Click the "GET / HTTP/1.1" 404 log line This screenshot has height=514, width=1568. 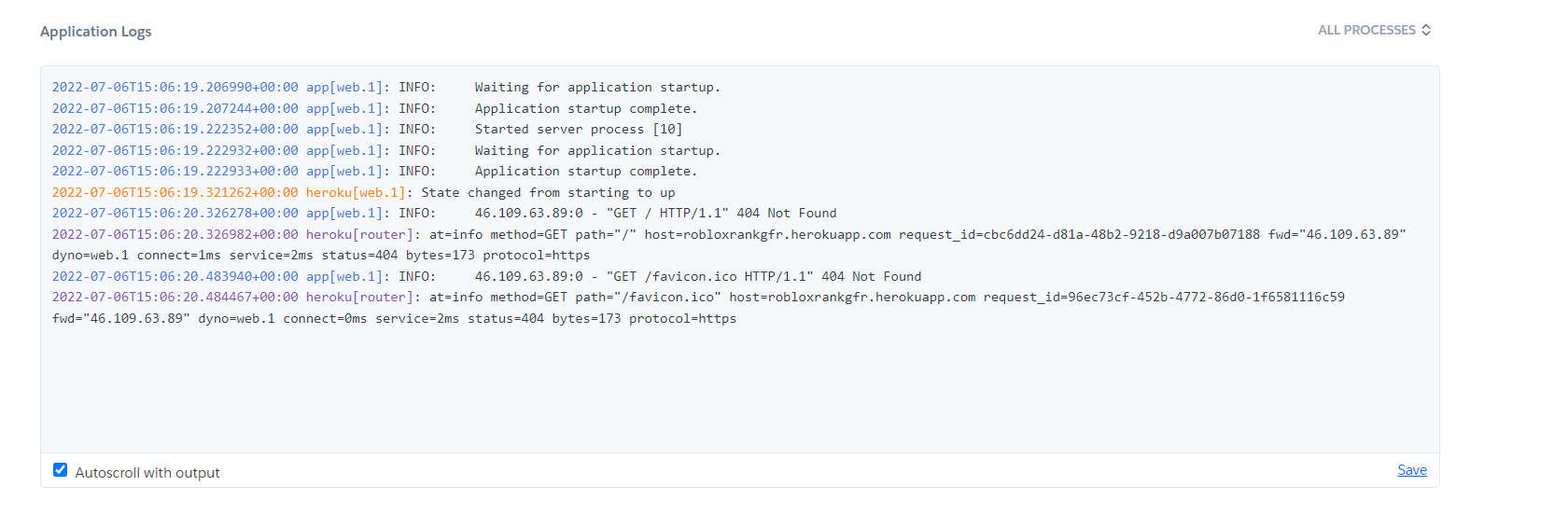click(444, 214)
